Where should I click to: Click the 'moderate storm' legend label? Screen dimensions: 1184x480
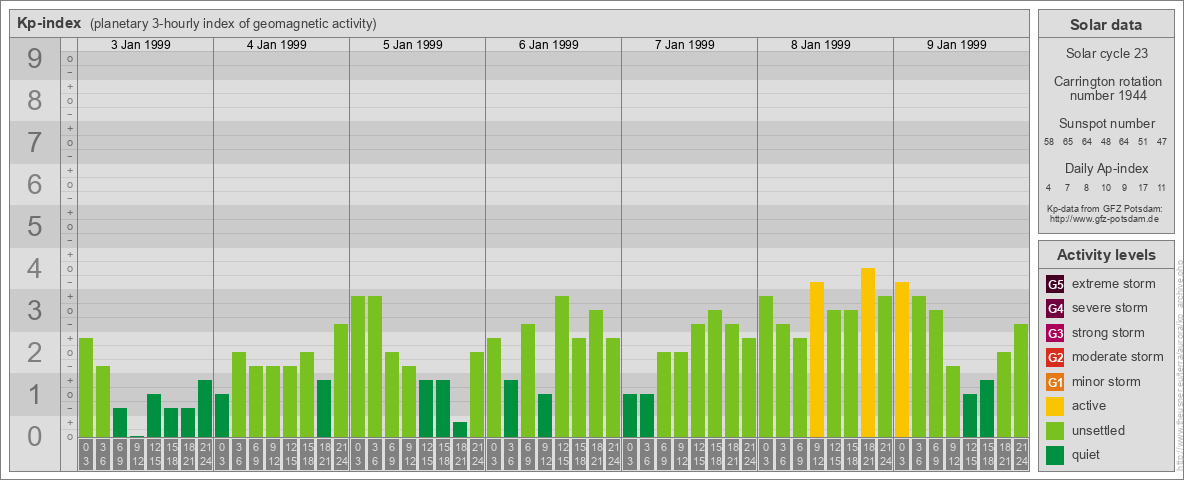pos(1118,357)
